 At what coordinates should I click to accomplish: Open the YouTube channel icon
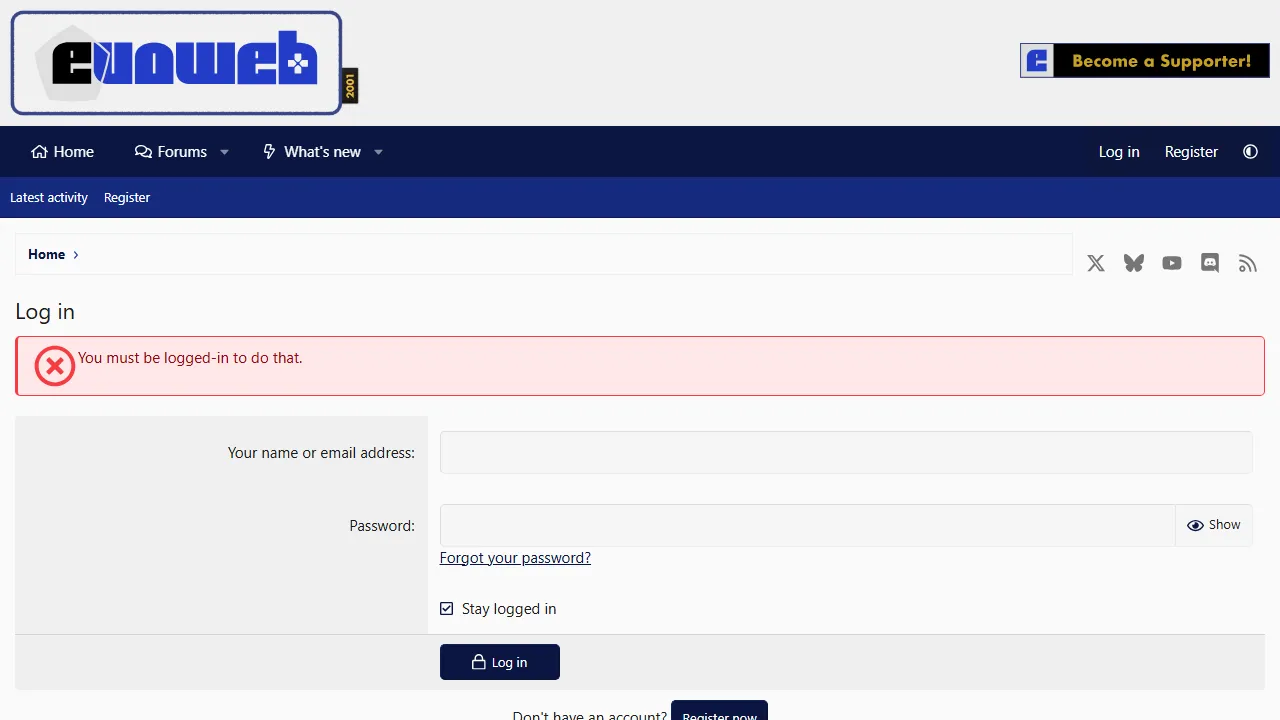[1171, 263]
